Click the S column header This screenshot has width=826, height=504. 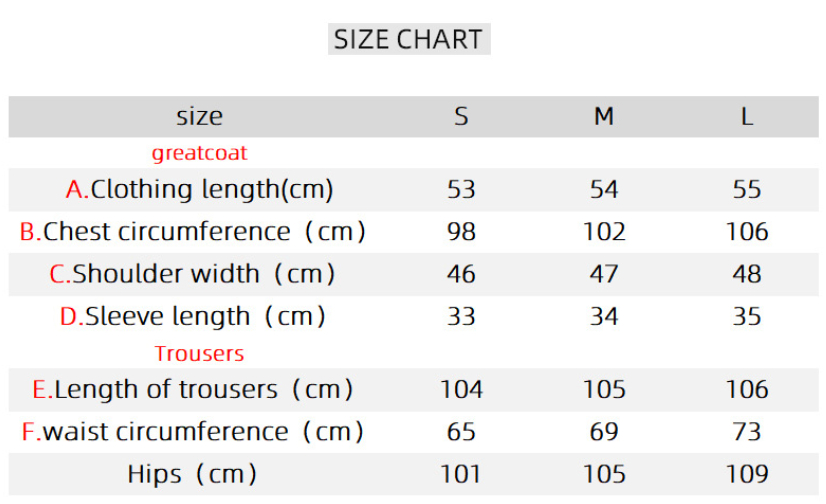point(461,117)
